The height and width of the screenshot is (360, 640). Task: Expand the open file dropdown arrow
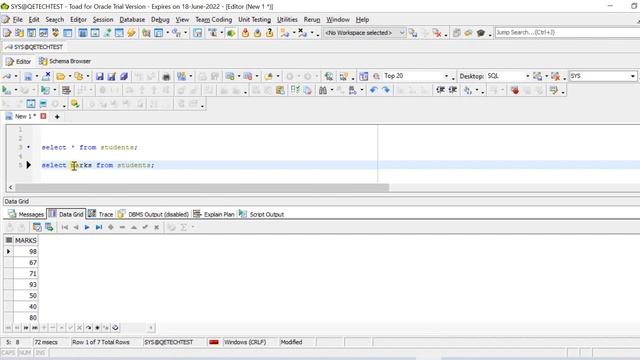(69, 76)
